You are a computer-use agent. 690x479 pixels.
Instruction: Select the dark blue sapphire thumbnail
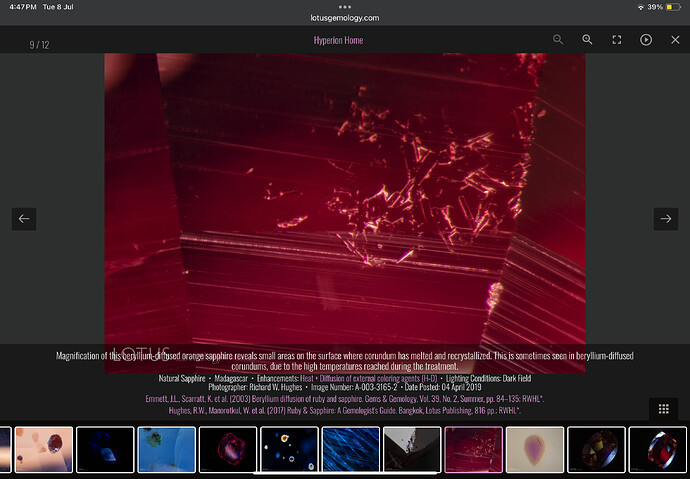(x=105, y=450)
